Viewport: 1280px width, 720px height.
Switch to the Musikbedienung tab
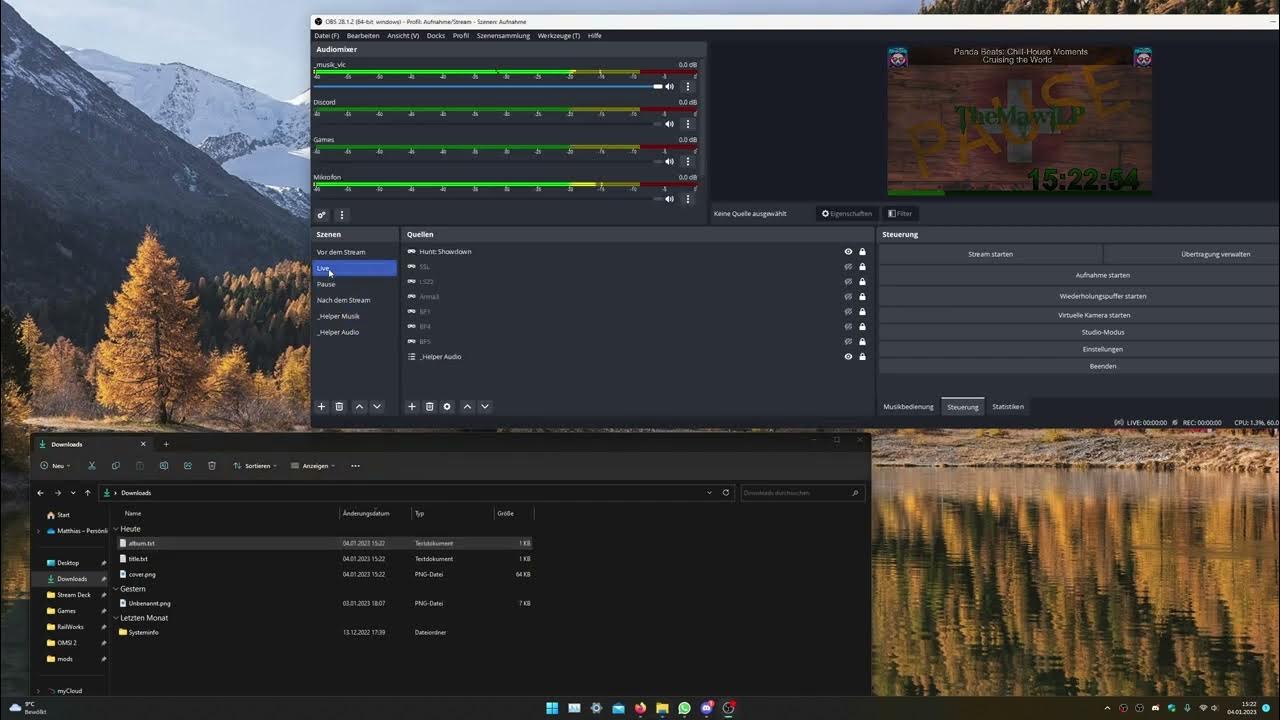tap(909, 407)
